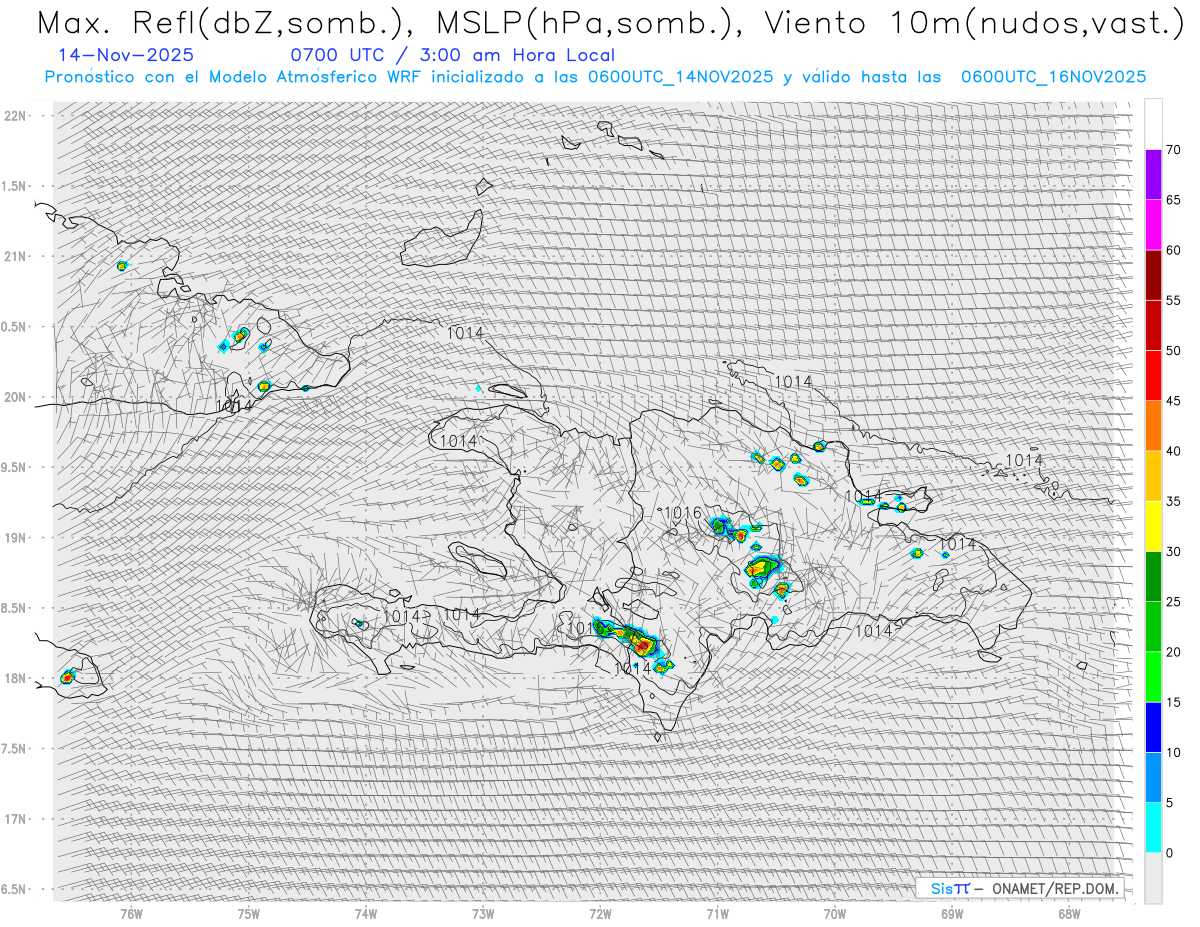Image resolution: width=1200 pixels, height=927 pixels.
Task: Click the 65 value on the color scale
Action: (x=1173, y=200)
